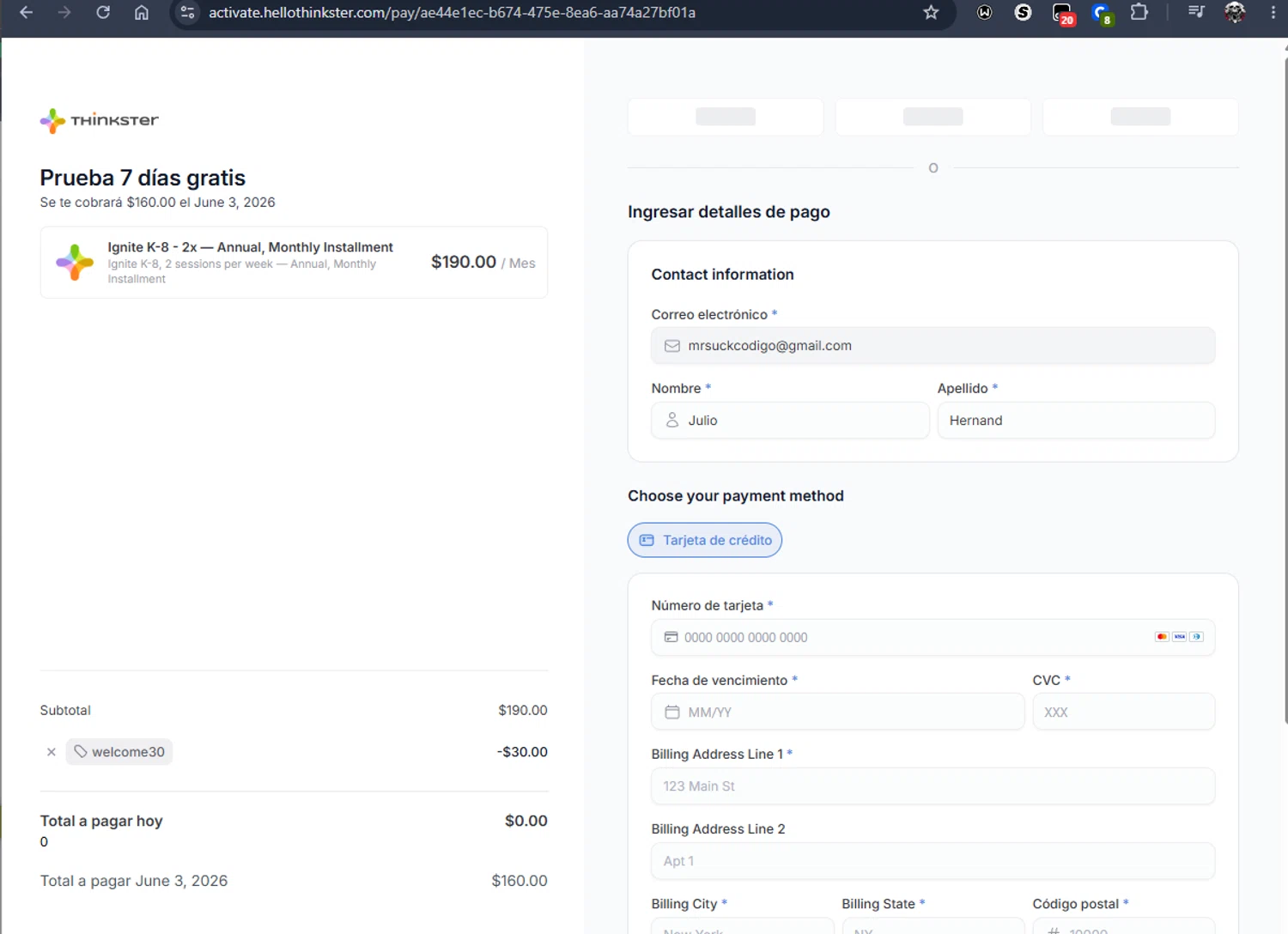The image size is (1288, 934).
Task: Click the Thinkster logo at top
Action: tap(100, 120)
